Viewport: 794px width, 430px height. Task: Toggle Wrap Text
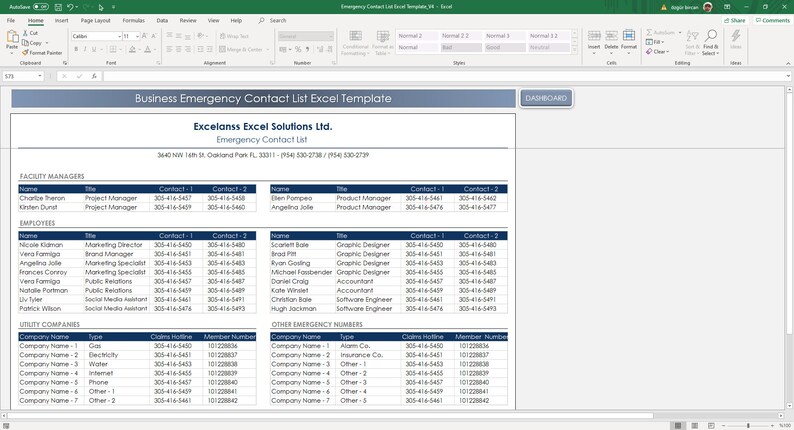pyautogui.click(x=234, y=36)
